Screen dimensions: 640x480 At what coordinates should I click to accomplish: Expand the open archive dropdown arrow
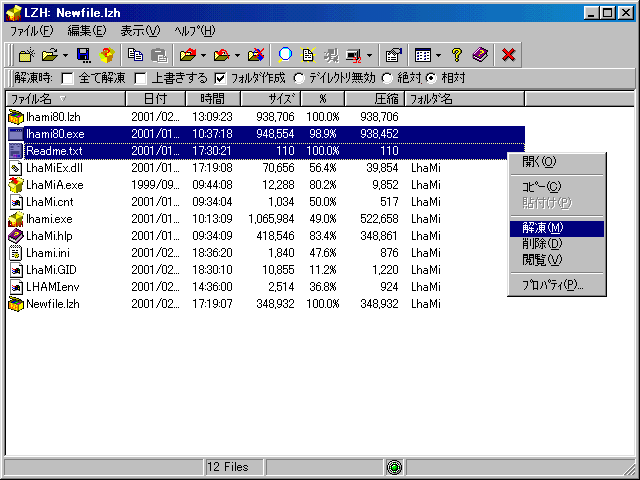(x=65, y=55)
